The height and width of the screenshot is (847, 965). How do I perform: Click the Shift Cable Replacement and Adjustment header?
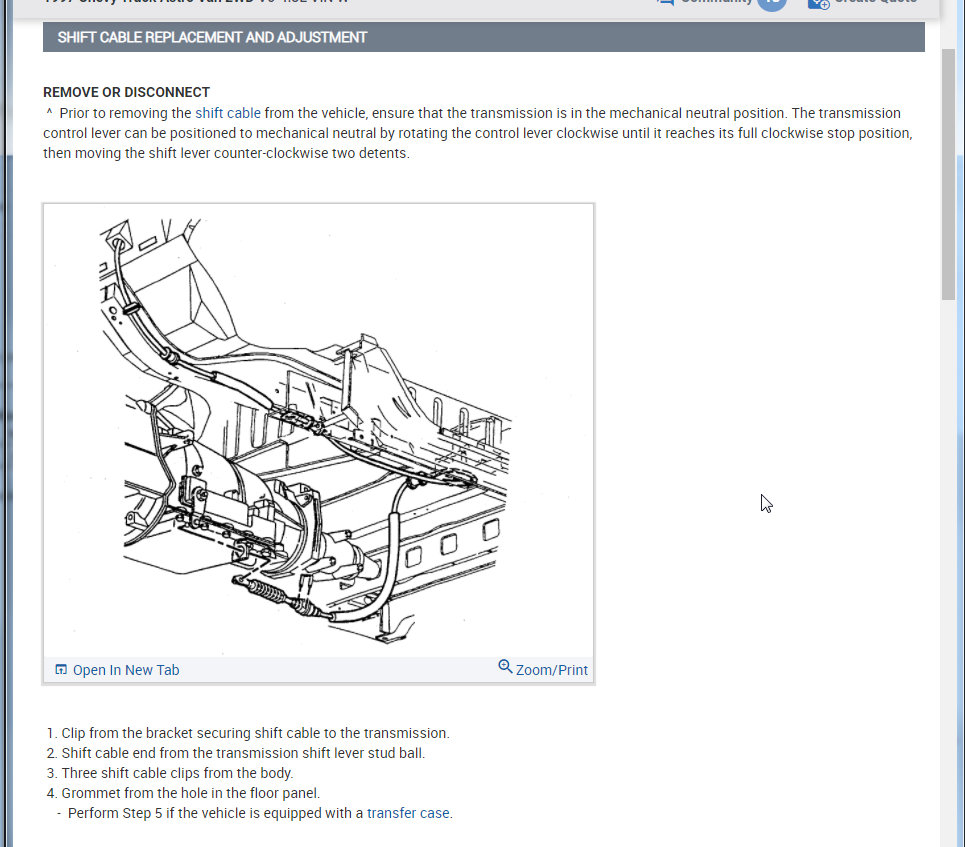coord(212,37)
